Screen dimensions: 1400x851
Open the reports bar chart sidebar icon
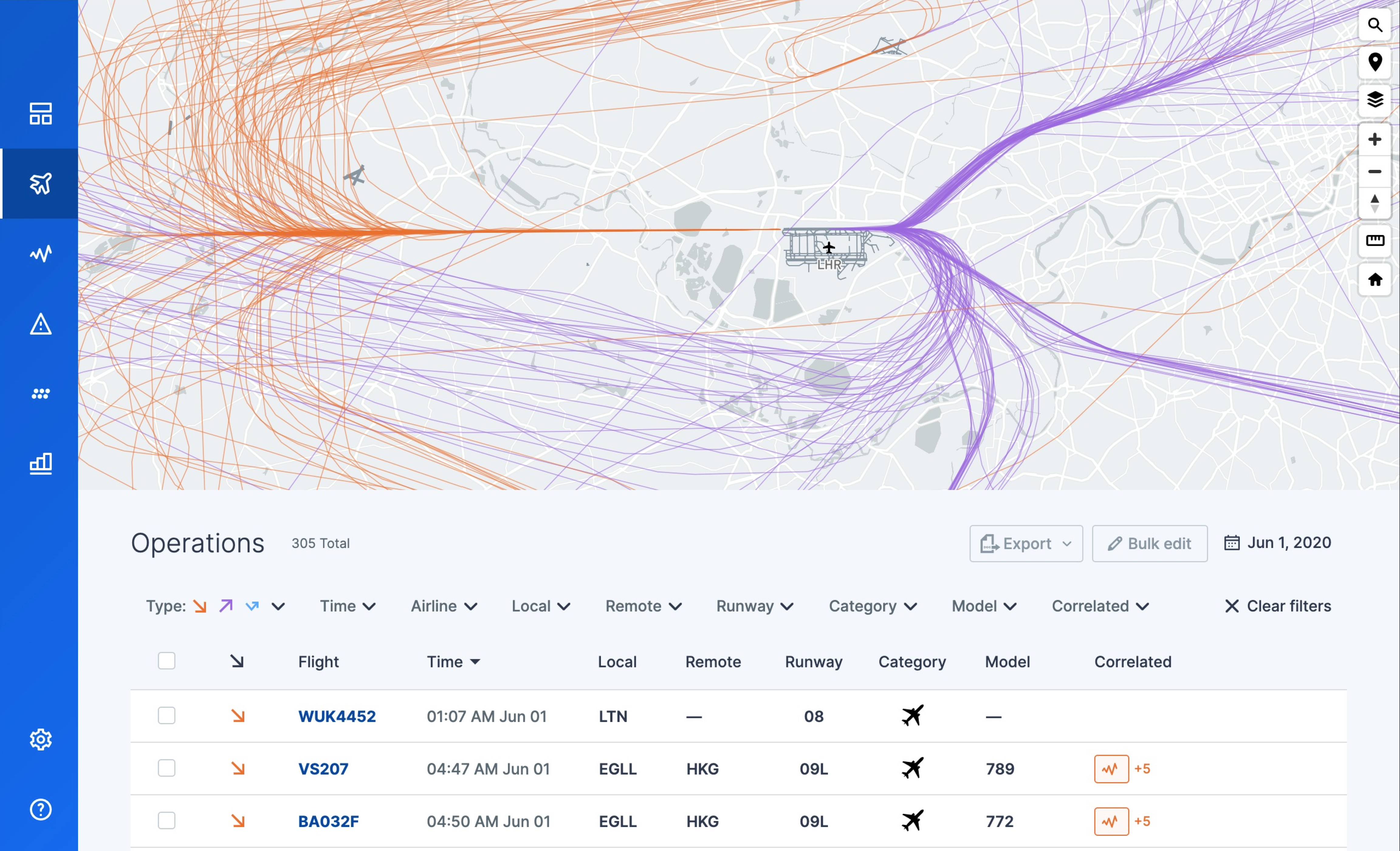click(40, 463)
